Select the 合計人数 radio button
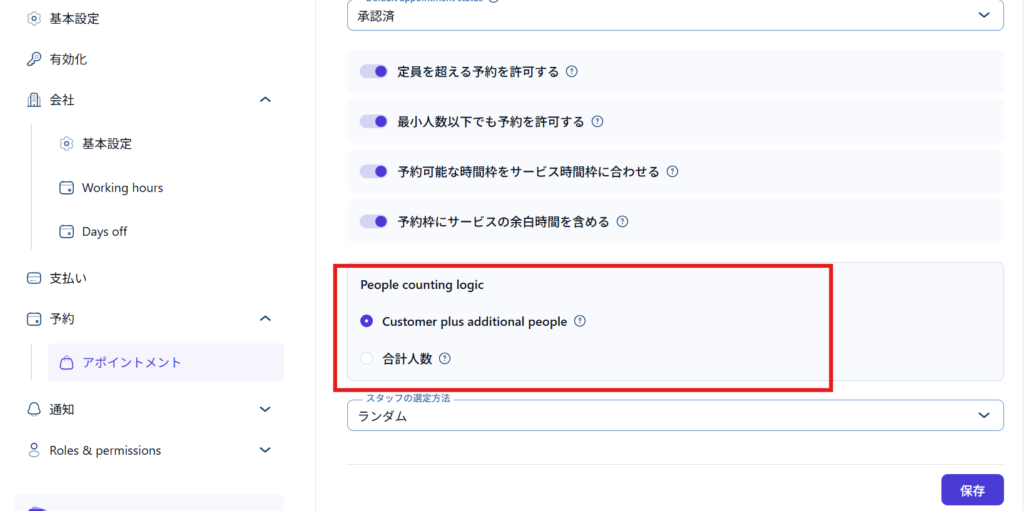 [367, 358]
